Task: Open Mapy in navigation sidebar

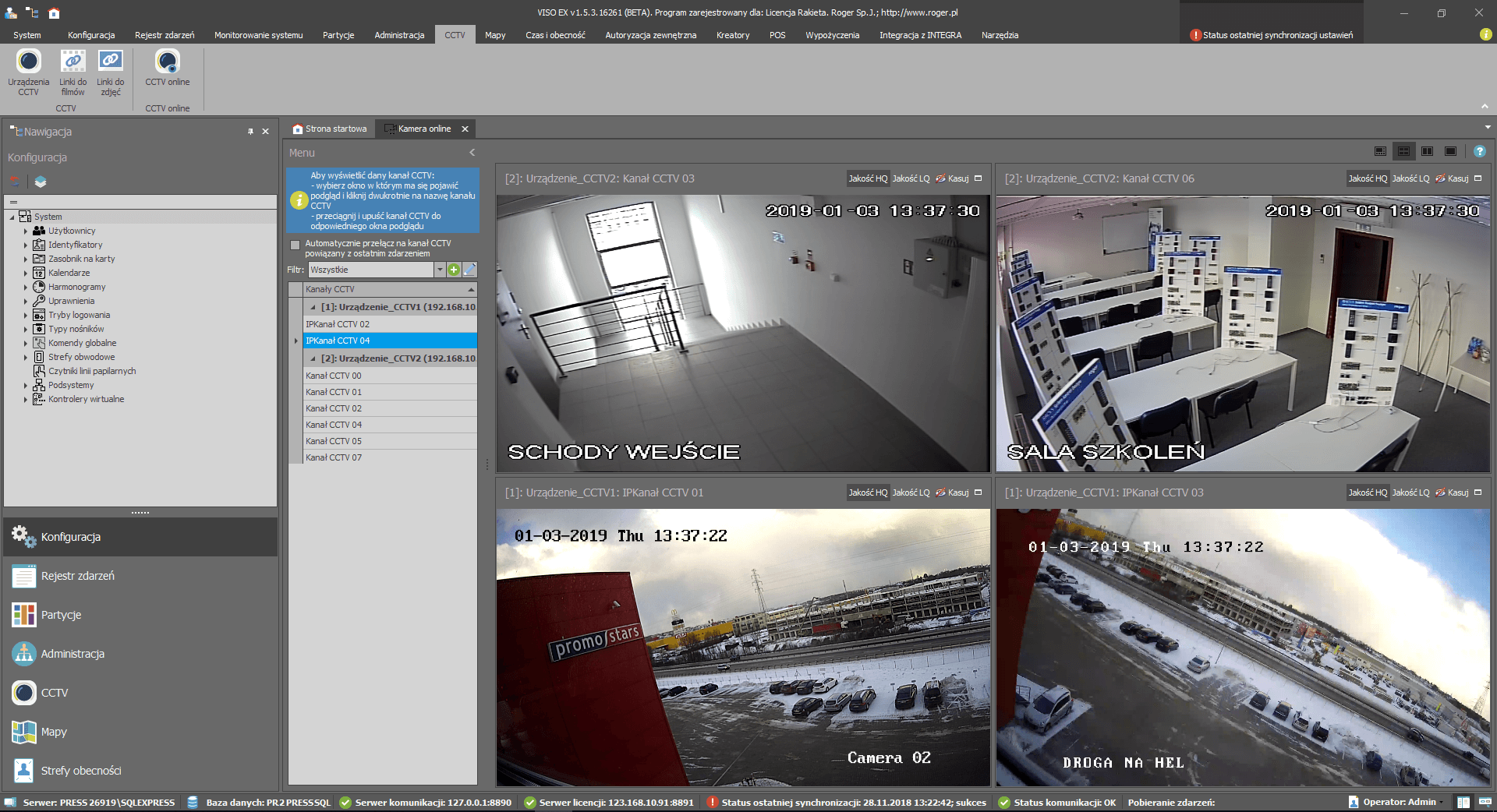Action: point(54,732)
